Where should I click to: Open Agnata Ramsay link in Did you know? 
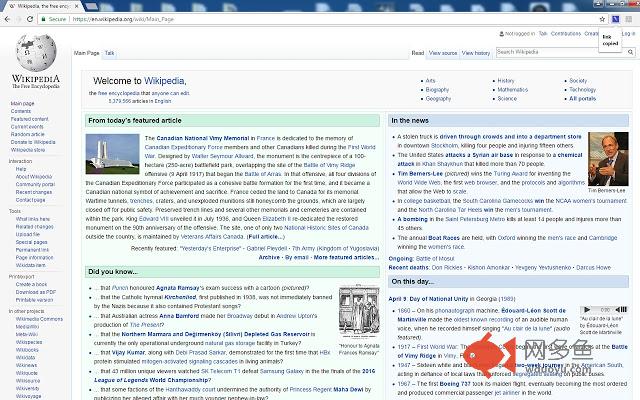click(178, 288)
